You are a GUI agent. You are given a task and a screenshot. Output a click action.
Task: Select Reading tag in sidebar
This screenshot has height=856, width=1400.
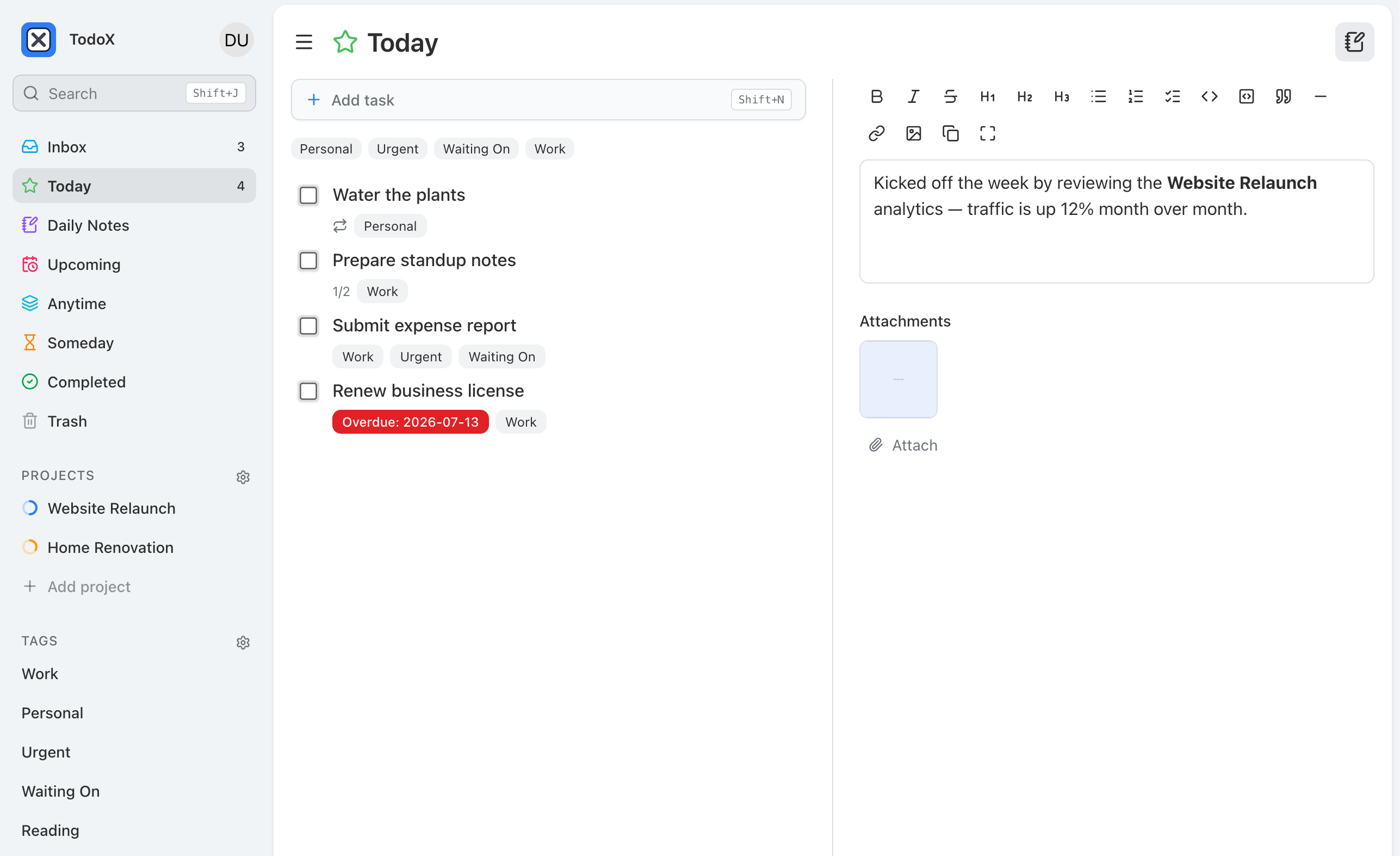pos(134,830)
